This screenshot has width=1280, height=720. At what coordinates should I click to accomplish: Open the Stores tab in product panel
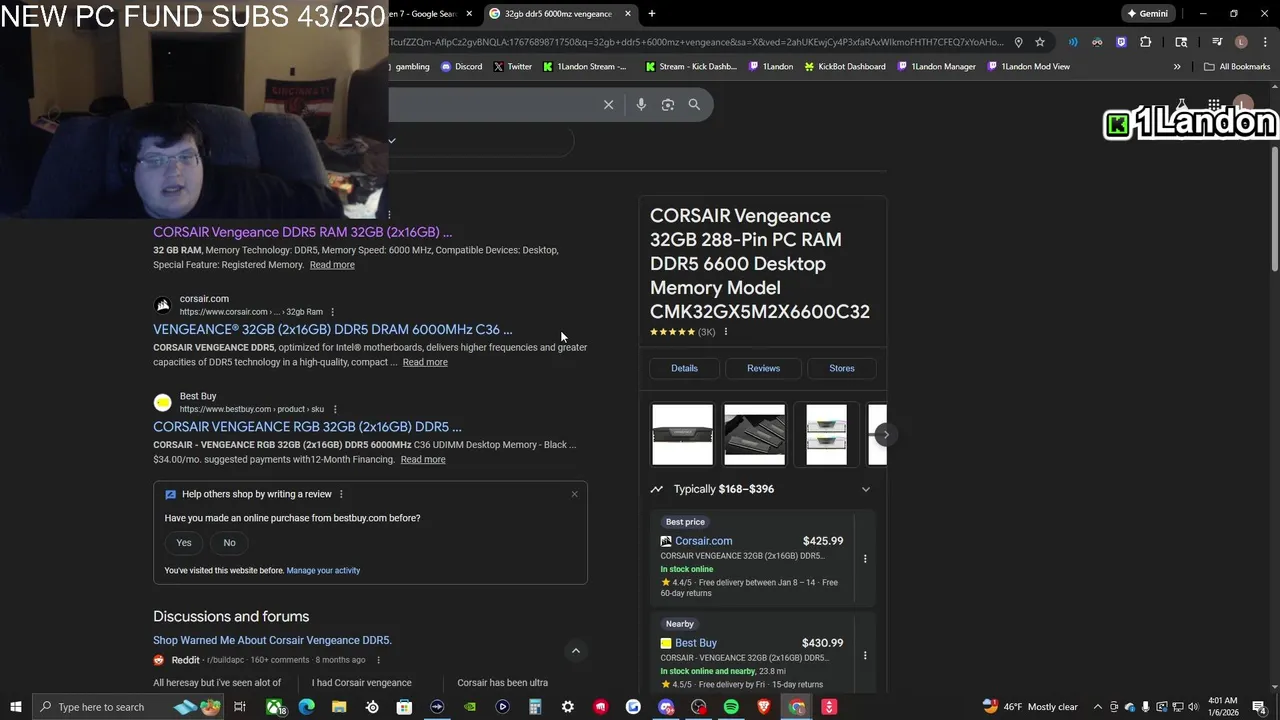[842, 368]
